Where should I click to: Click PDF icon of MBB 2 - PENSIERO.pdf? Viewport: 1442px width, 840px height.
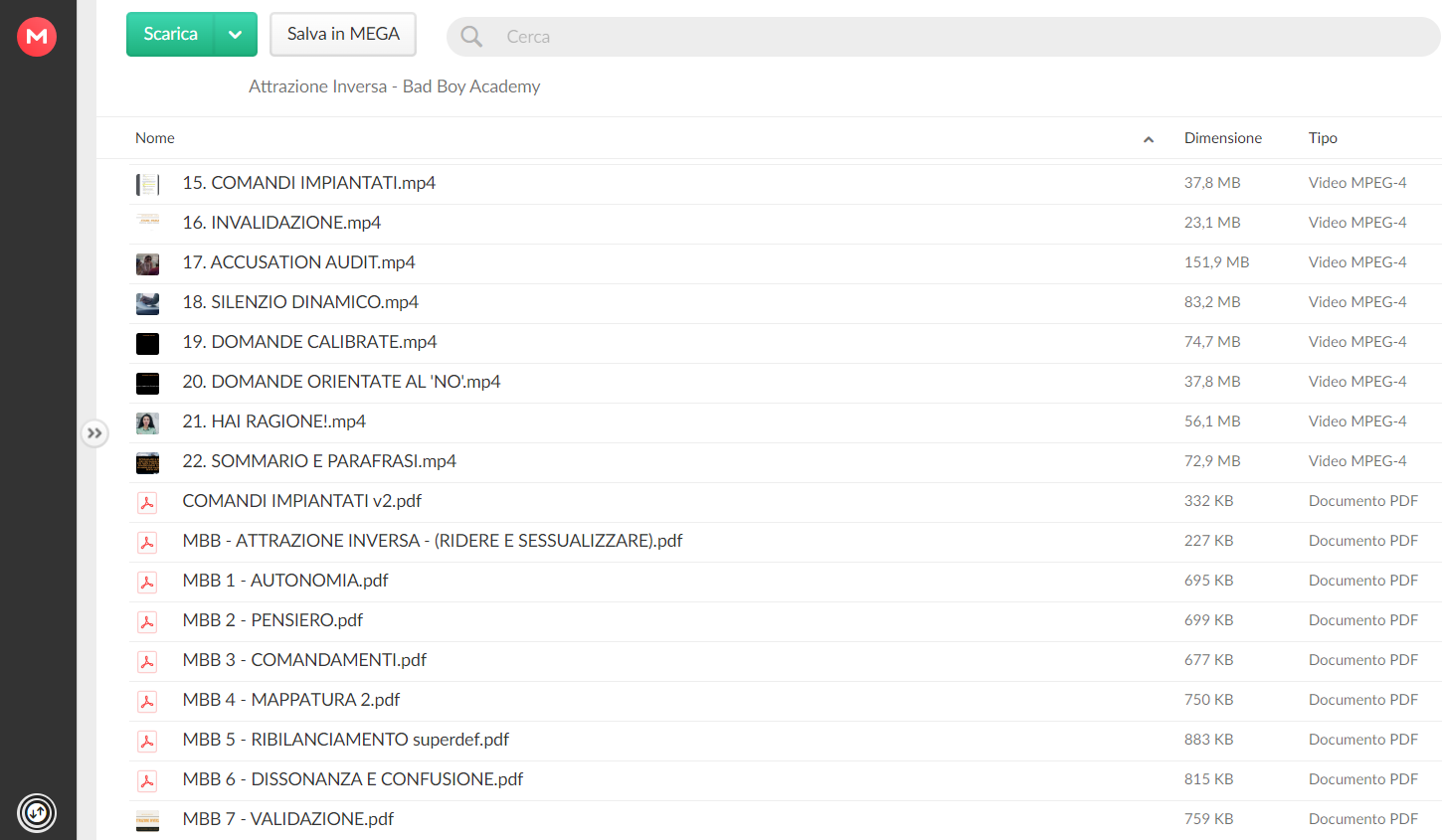(147, 621)
